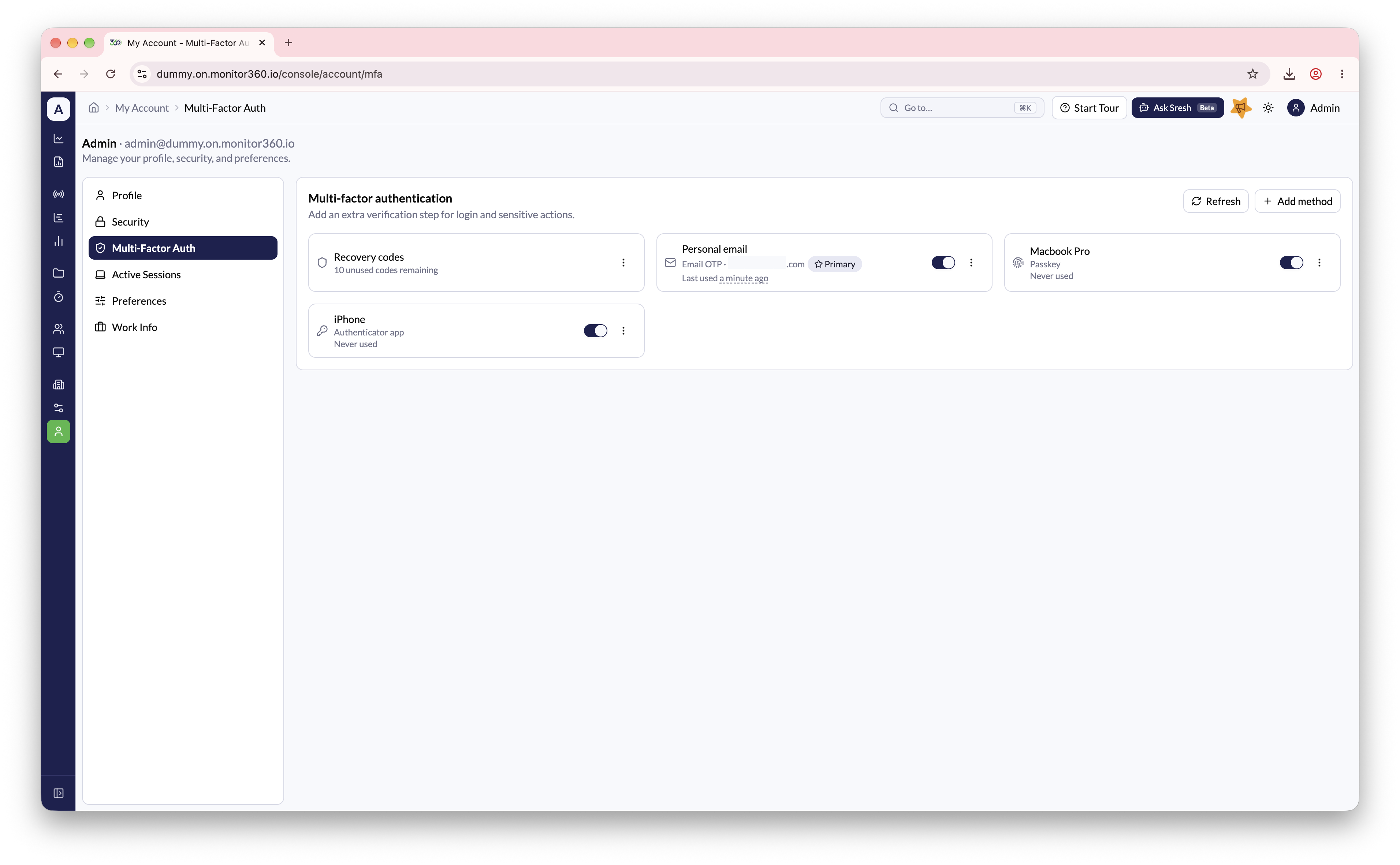Open the building sidebar icon
The width and height of the screenshot is (1400, 865).
58,385
